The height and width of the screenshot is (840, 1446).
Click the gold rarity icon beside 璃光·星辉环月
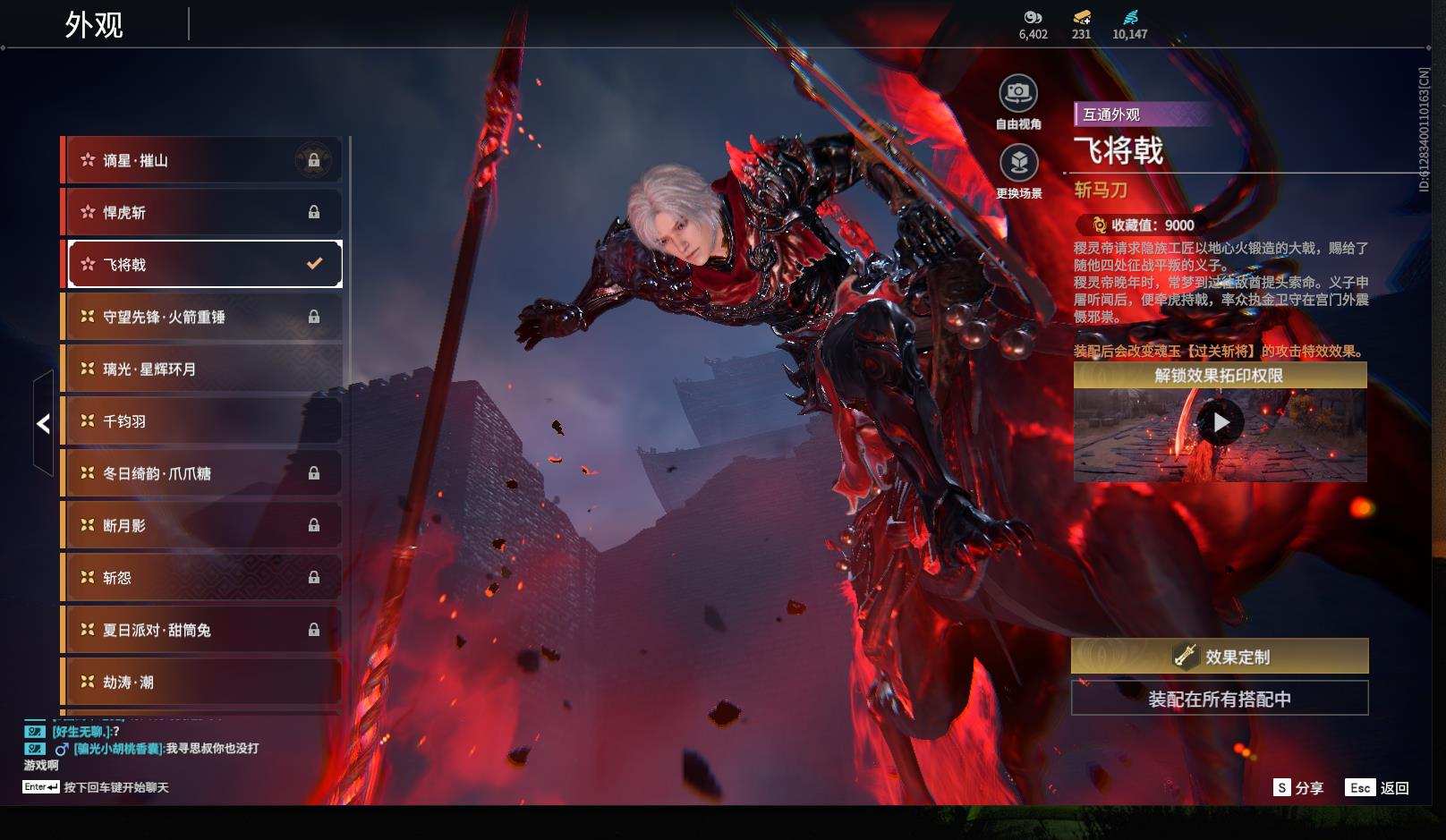point(88,369)
